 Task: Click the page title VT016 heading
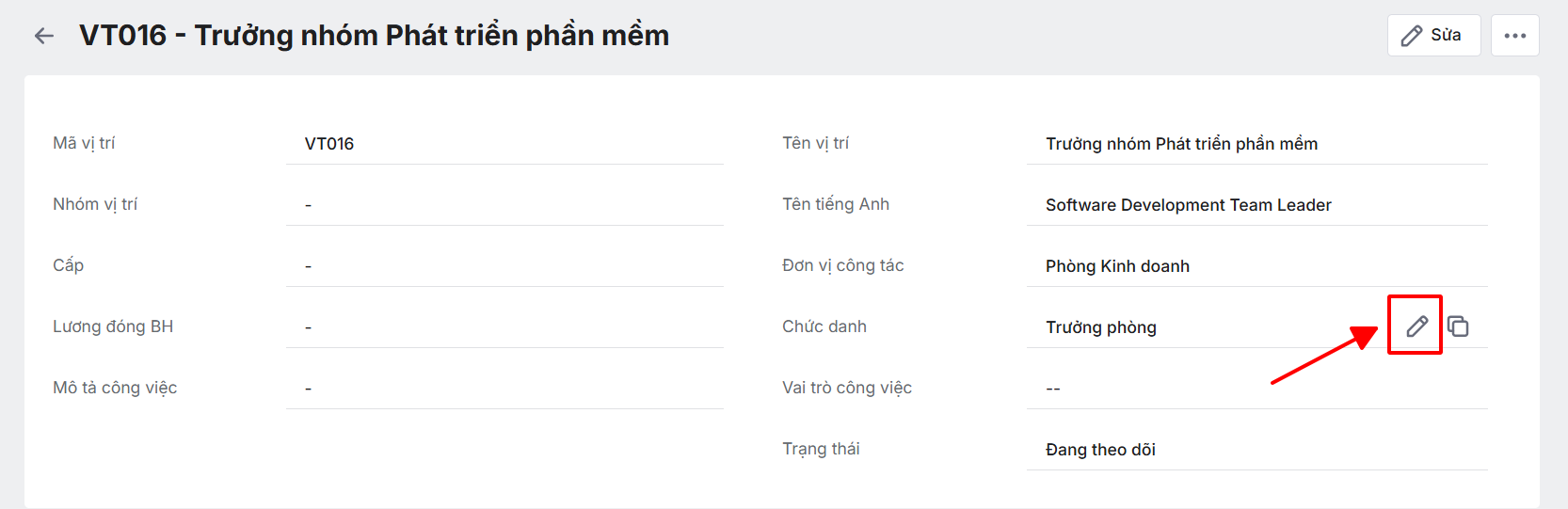(x=374, y=36)
